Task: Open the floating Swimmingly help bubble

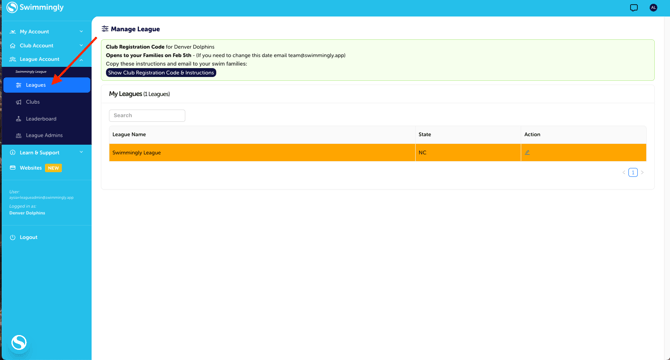Action: point(19,342)
